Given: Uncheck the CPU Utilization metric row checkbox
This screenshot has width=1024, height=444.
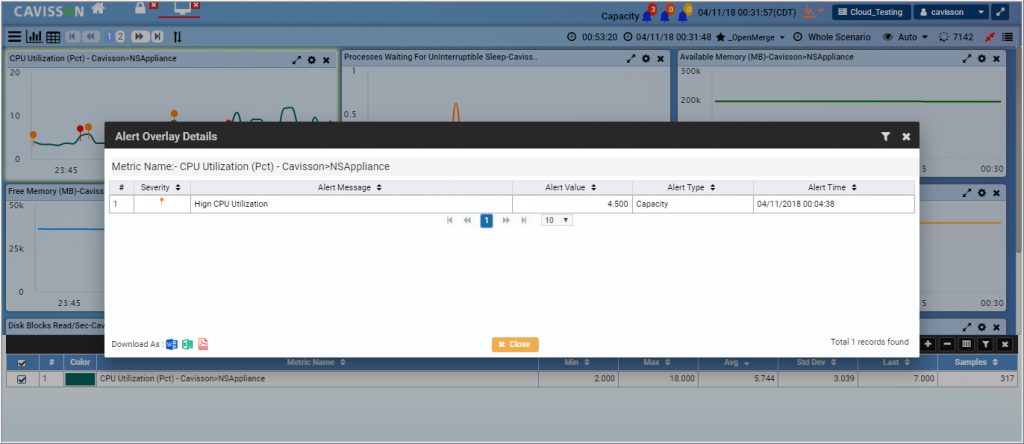Looking at the screenshot, I should point(22,379).
